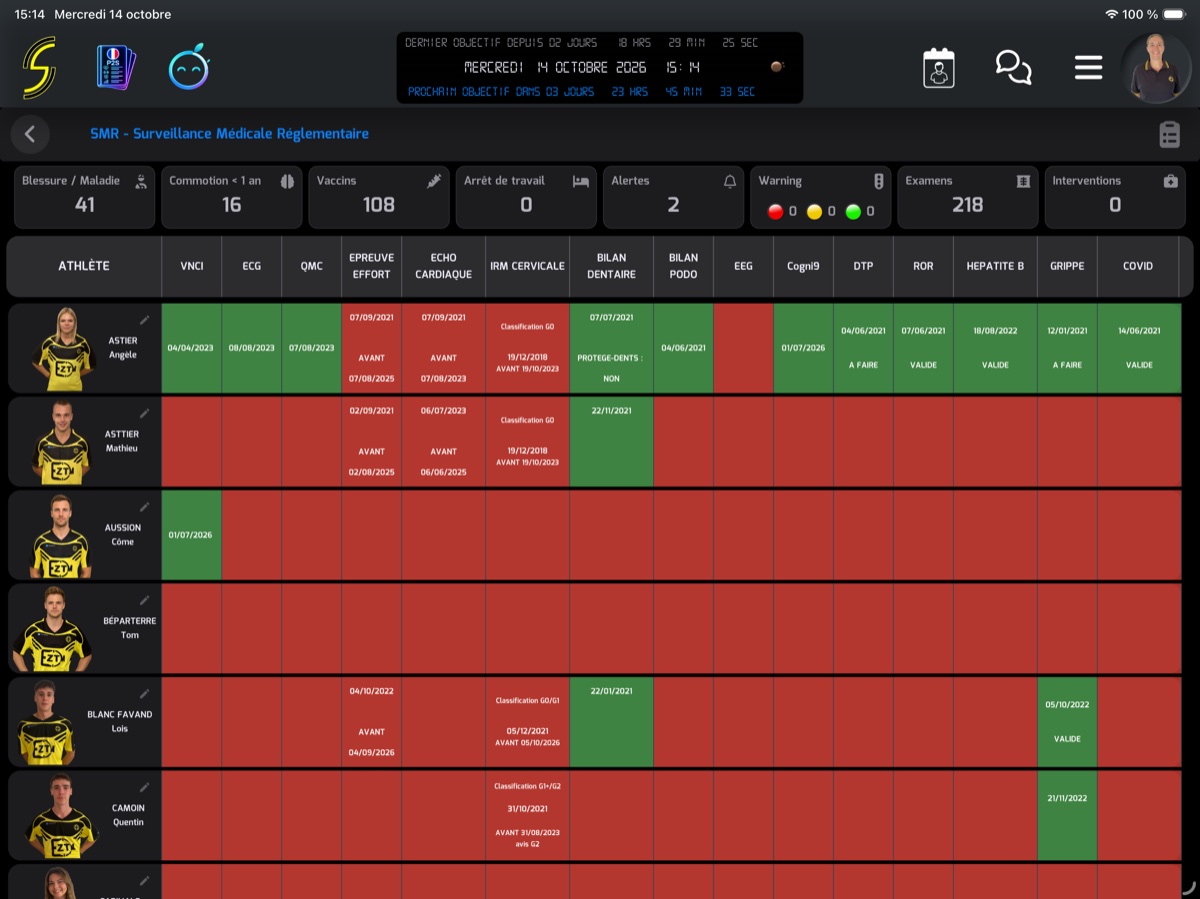Click the VNCI column header
The image size is (1200, 899).
(192, 266)
